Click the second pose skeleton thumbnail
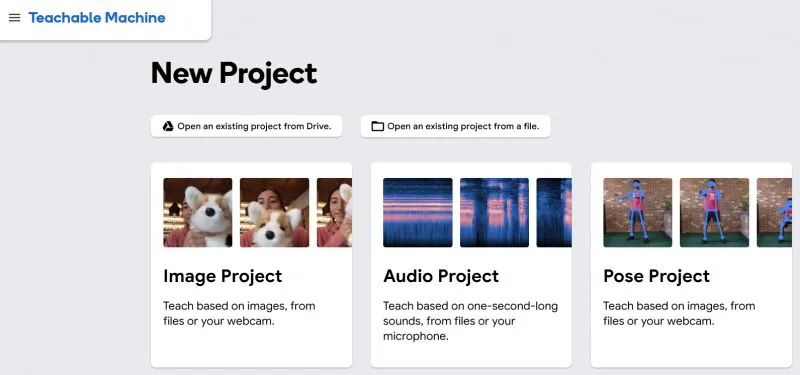This screenshot has width=800, height=375. 714,212
